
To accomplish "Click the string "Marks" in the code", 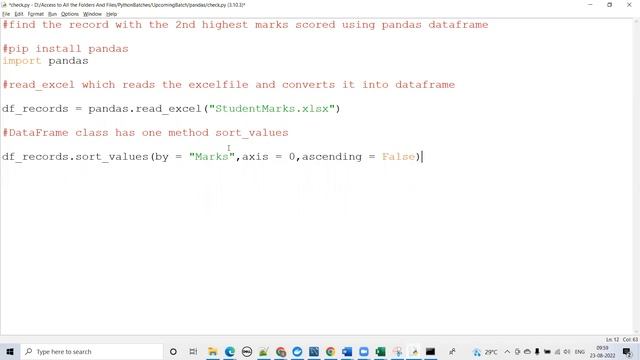I will [212, 157].
